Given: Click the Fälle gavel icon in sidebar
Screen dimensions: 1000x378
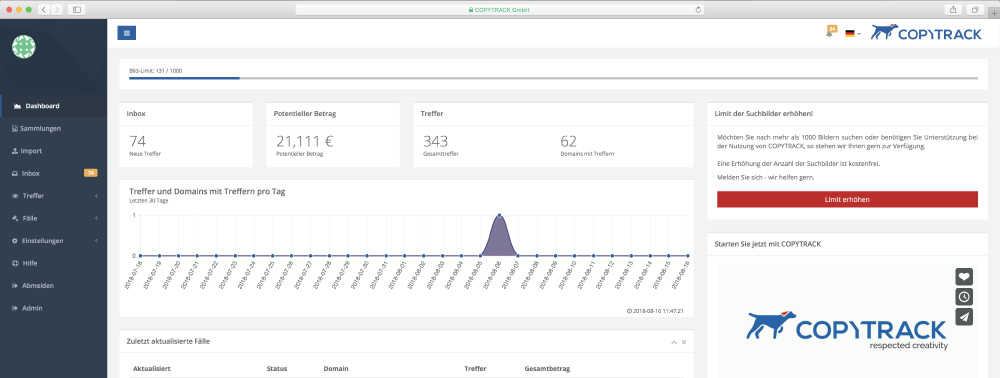Looking at the screenshot, I should [x=15, y=218].
